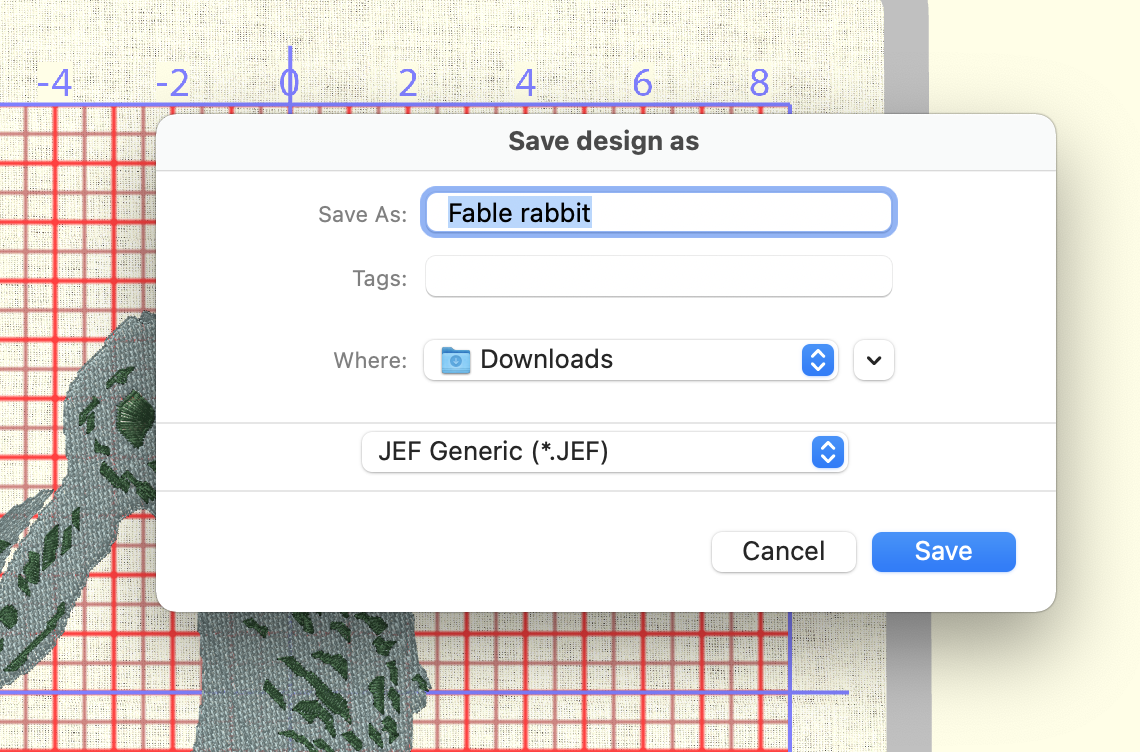Click the Tags input field
Viewport: 1140px width, 752px height.
658,277
